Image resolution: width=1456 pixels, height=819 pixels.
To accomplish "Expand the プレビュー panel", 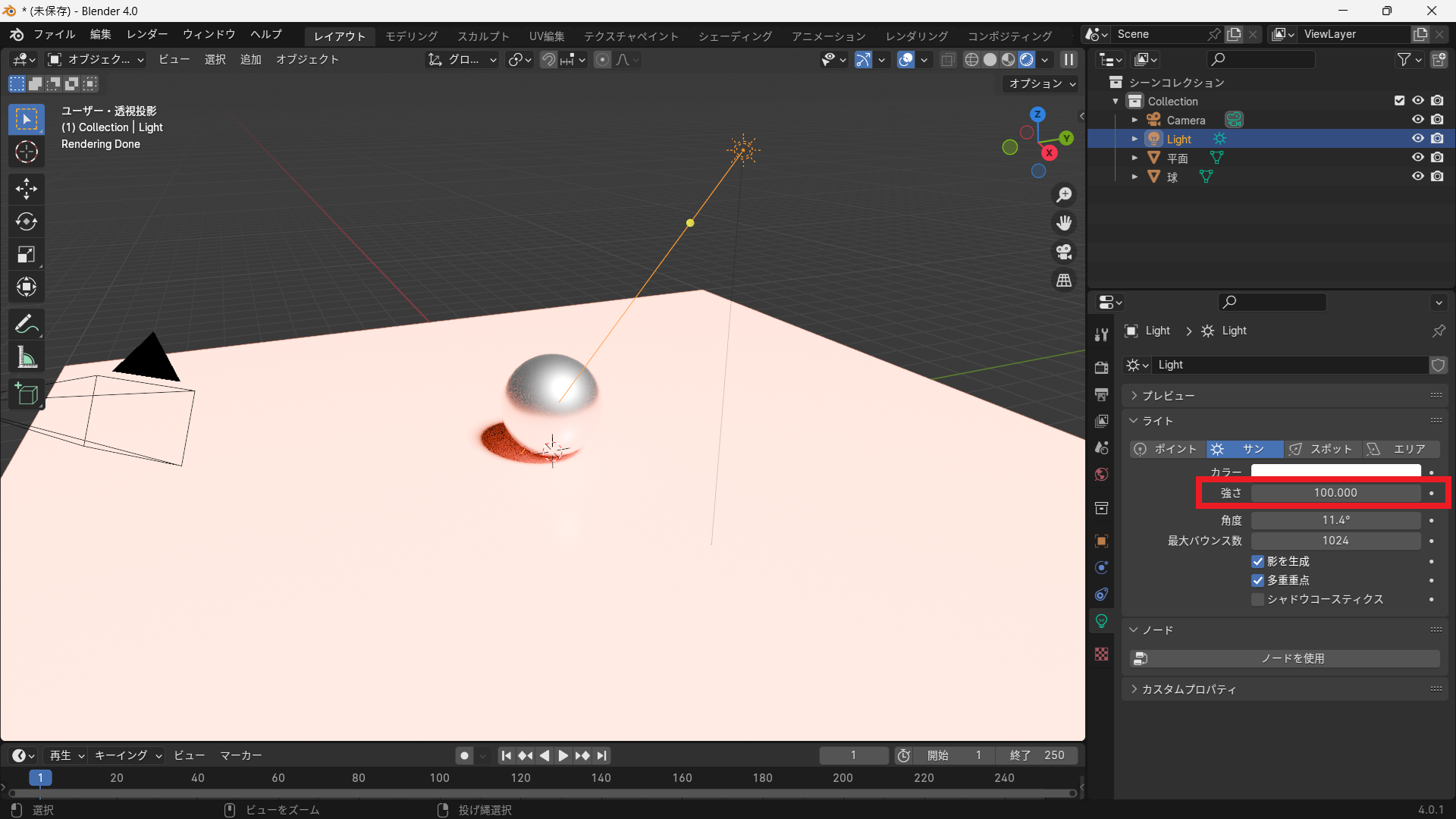I will [x=1168, y=395].
